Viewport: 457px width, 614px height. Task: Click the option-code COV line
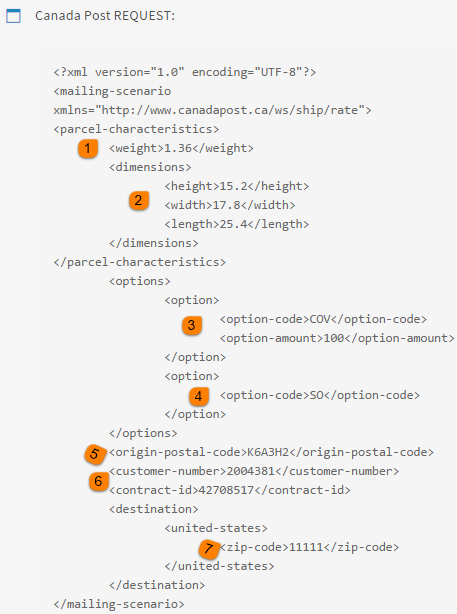pyautogui.click(x=323, y=320)
